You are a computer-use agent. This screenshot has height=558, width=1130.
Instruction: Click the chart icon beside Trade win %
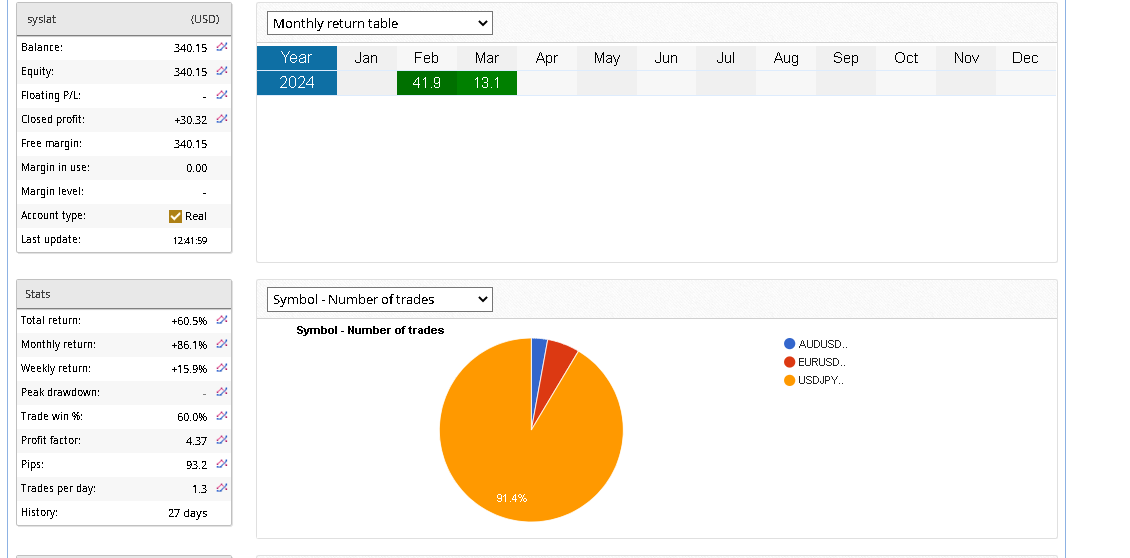(x=221, y=416)
